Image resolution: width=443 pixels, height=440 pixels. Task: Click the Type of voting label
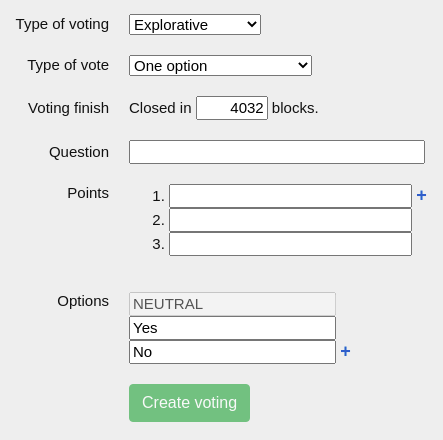(62, 25)
